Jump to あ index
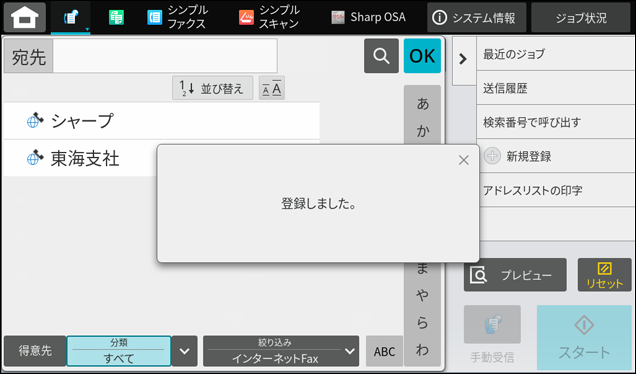This screenshot has width=636, height=374. click(423, 104)
